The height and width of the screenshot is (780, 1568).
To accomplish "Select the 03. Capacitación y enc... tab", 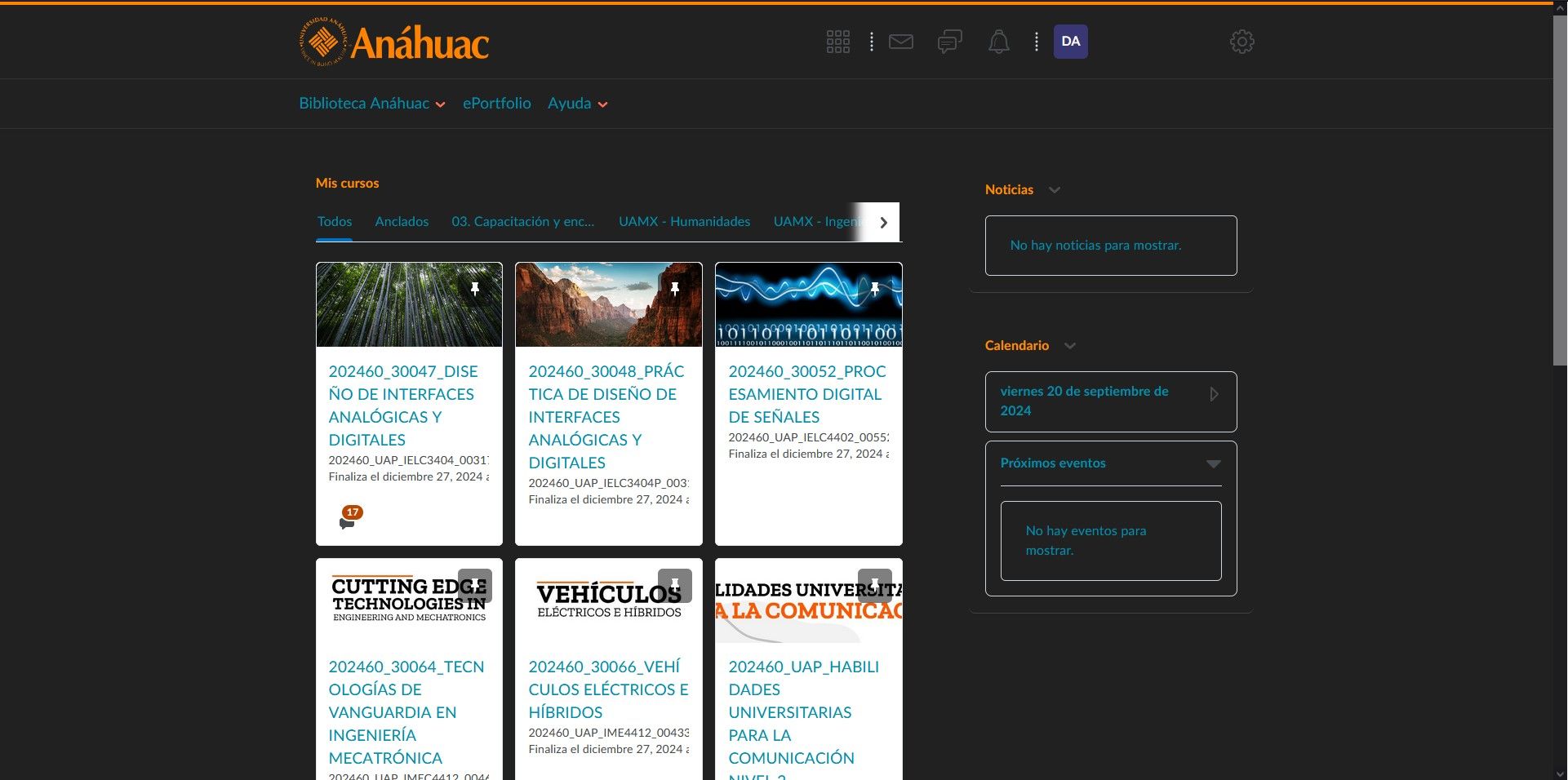I will click(523, 222).
